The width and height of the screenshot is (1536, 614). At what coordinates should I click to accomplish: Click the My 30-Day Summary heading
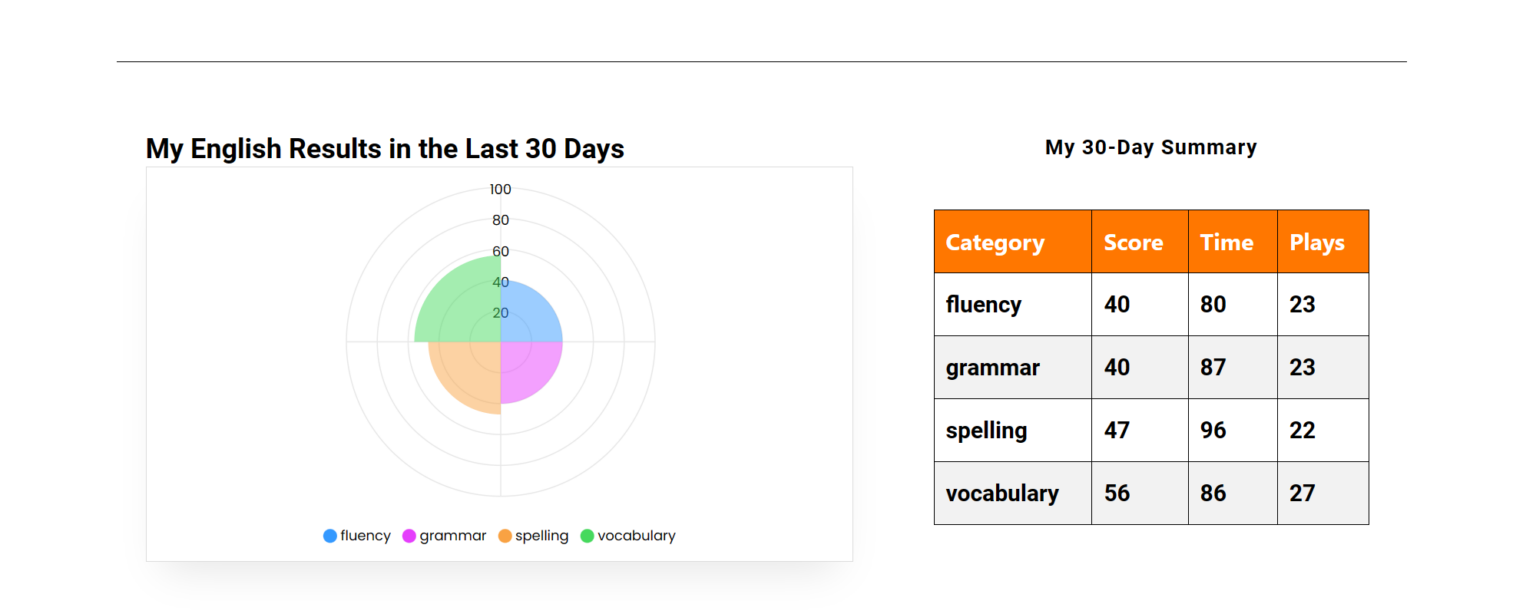click(1150, 147)
